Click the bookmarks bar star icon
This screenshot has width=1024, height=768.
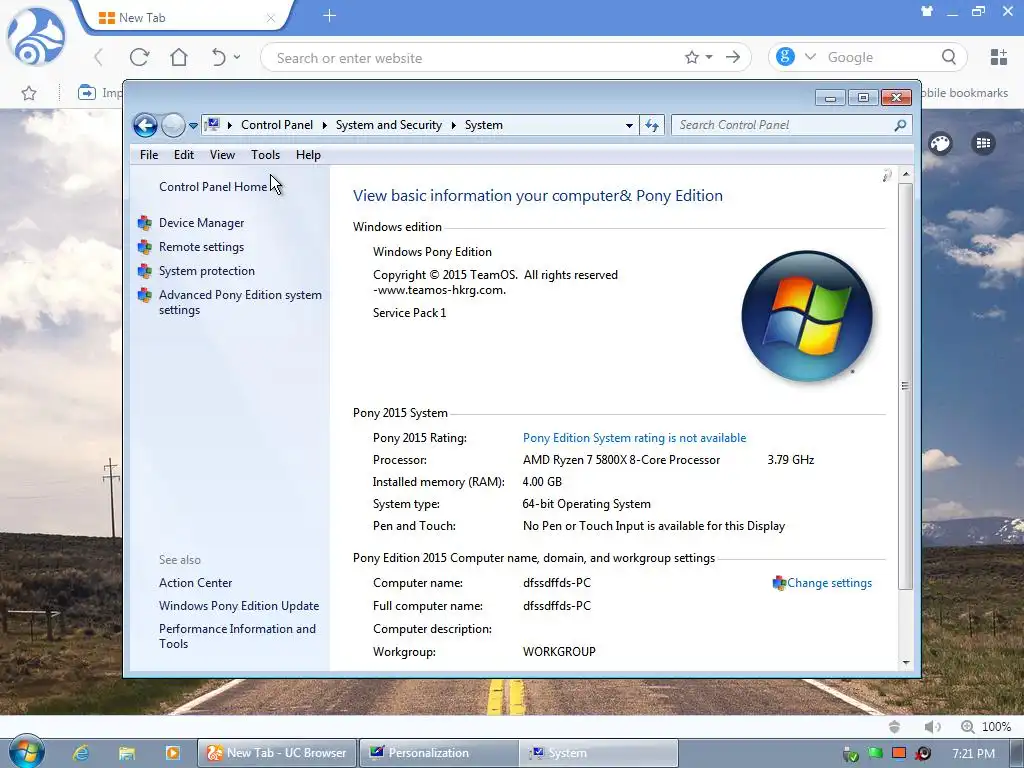coord(29,93)
